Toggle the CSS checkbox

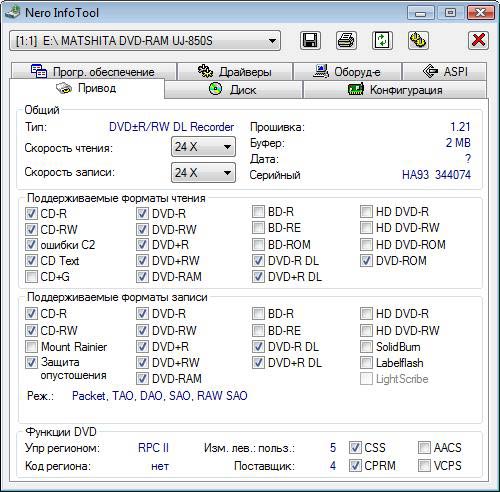click(x=355, y=448)
